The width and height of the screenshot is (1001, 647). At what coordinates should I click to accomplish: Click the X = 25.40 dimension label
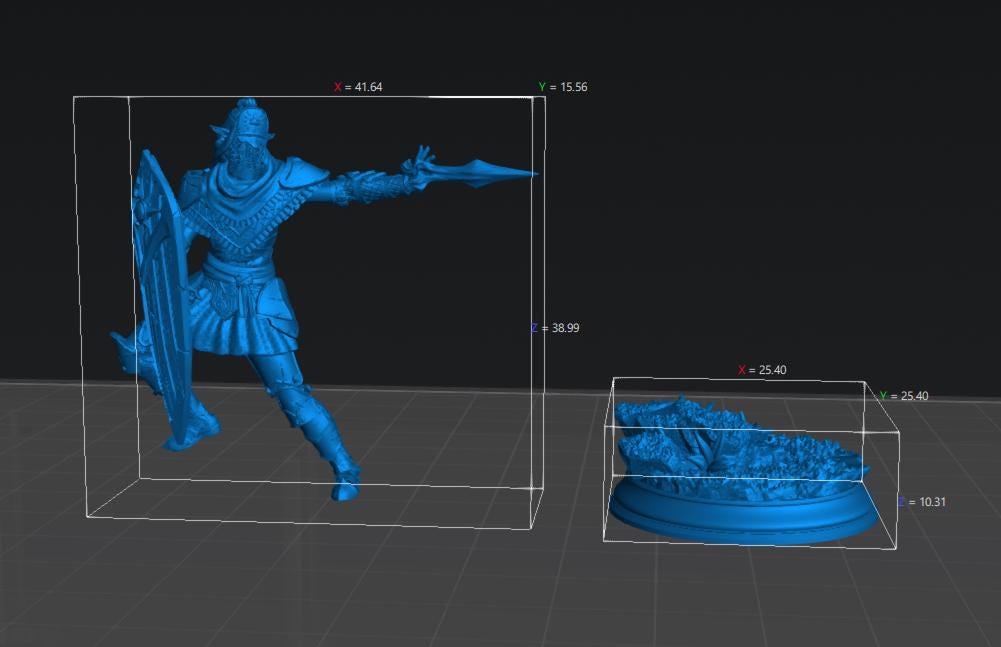coord(762,370)
